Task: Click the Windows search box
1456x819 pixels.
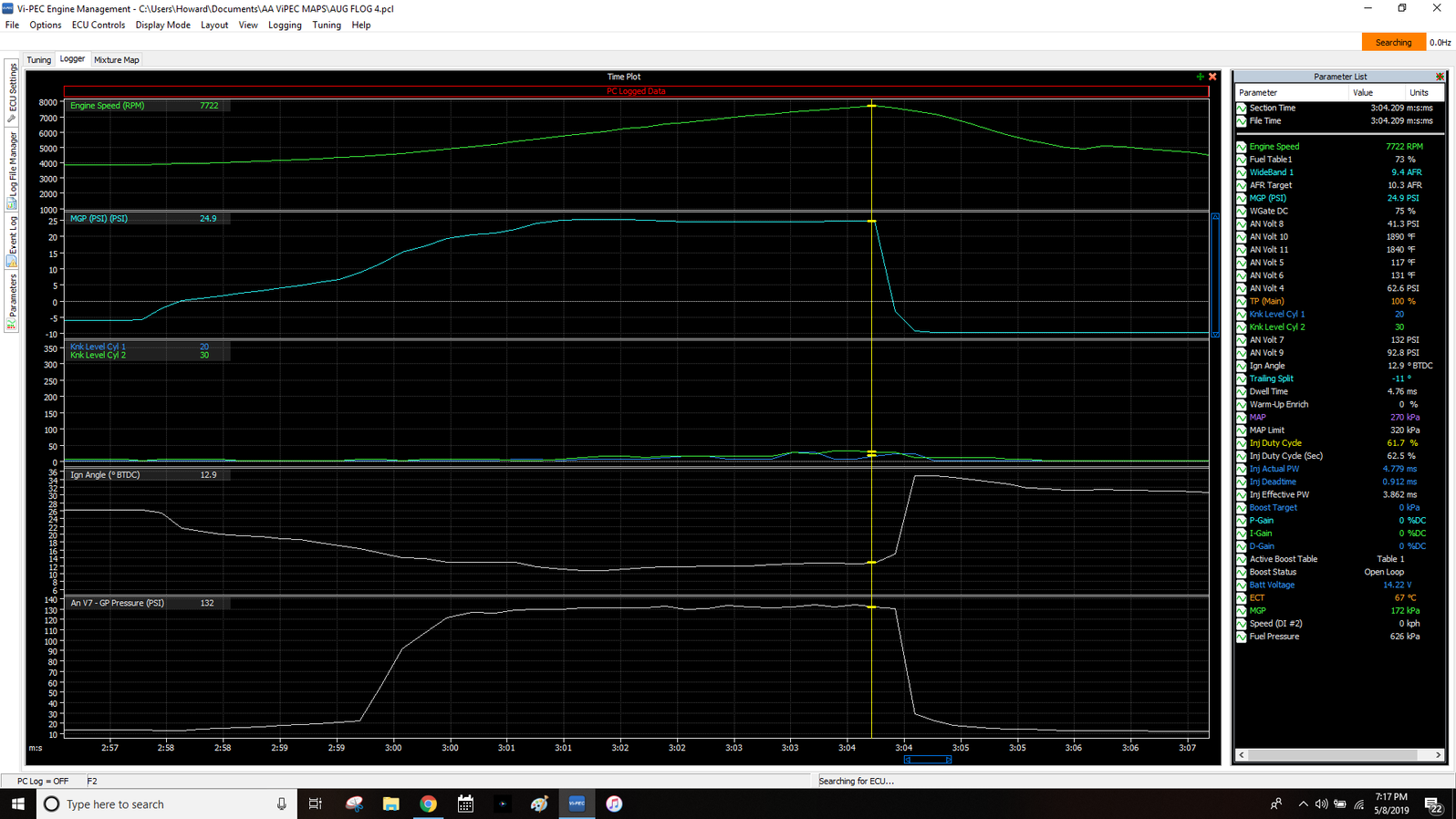Action: pos(167,803)
